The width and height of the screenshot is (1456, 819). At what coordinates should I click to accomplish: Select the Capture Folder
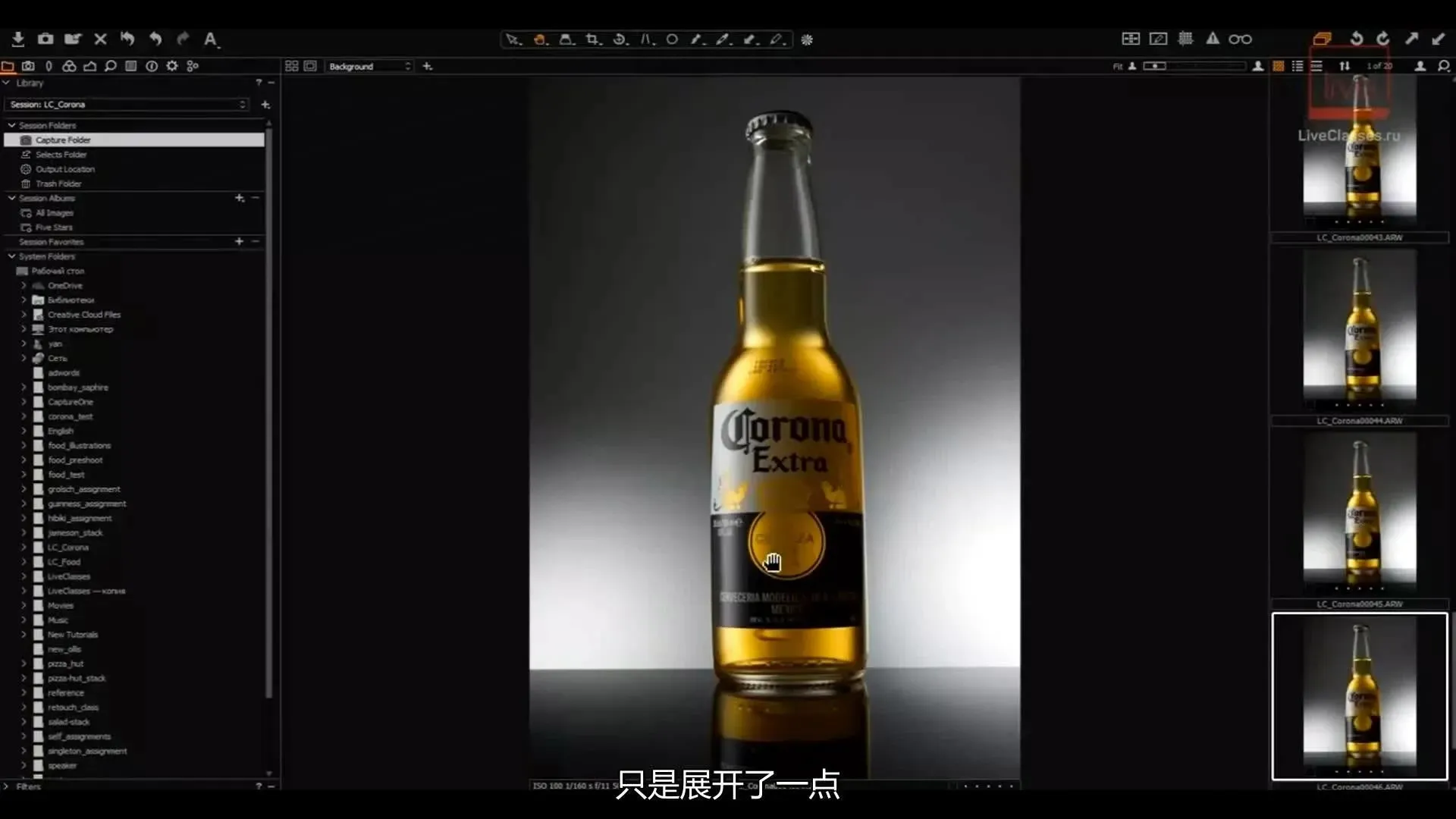click(x=134, y=140)
